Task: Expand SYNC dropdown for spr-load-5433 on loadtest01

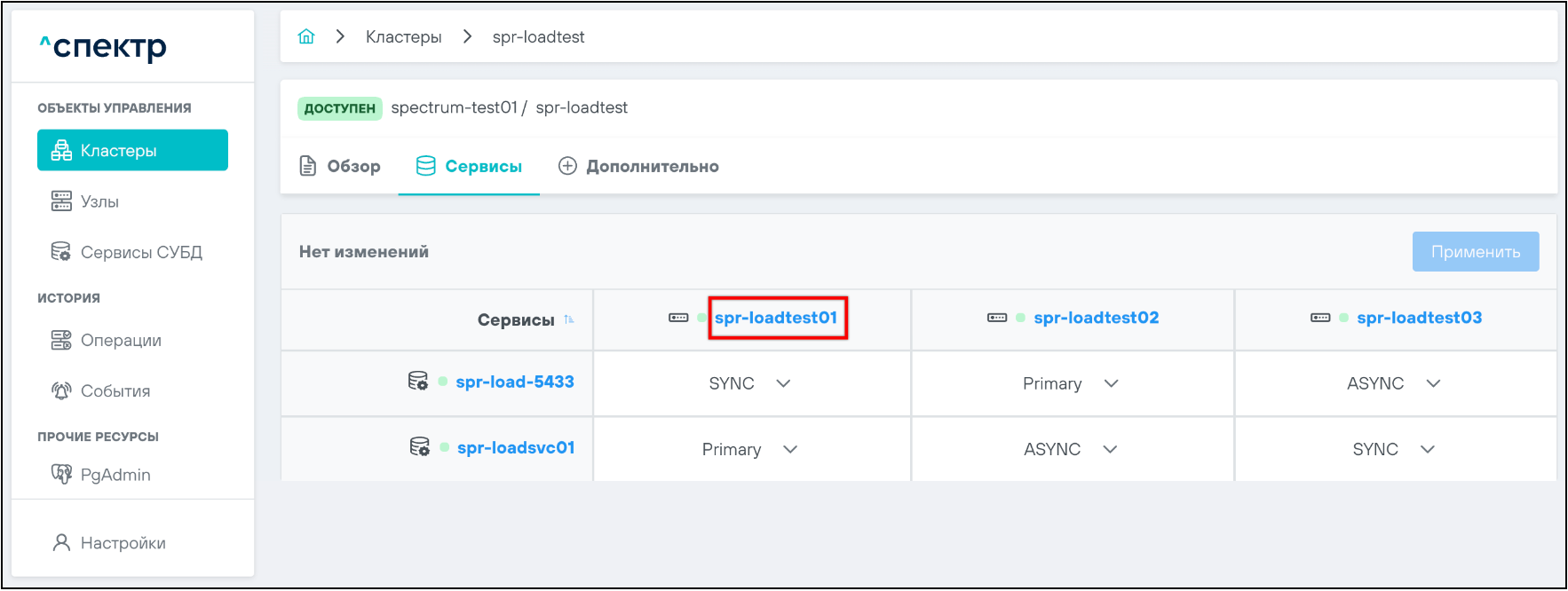Action: pyautogui.click(x=783, y=383)
